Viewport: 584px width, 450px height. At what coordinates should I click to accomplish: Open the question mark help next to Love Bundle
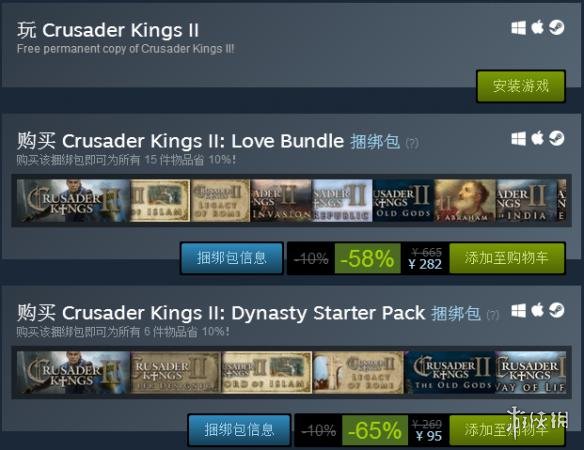coord(412,143)
